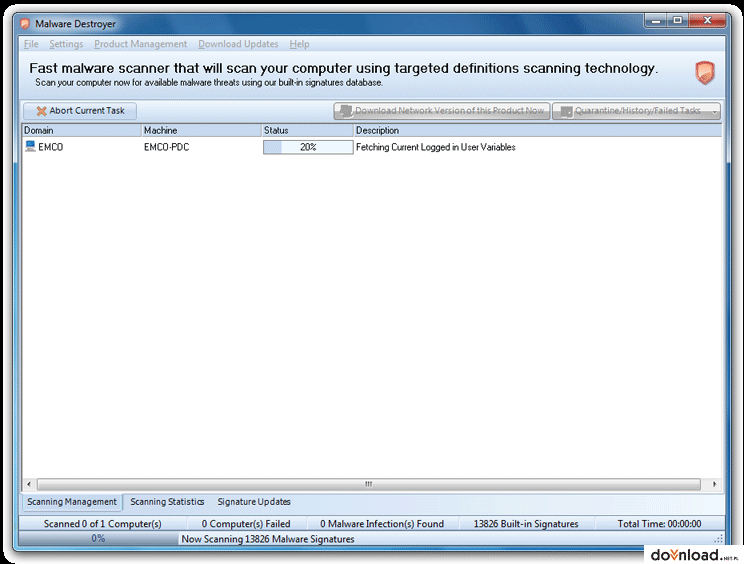The image size is (744, 564).
Task: Open the Product Management menu
Action: (x=140, y=44)
